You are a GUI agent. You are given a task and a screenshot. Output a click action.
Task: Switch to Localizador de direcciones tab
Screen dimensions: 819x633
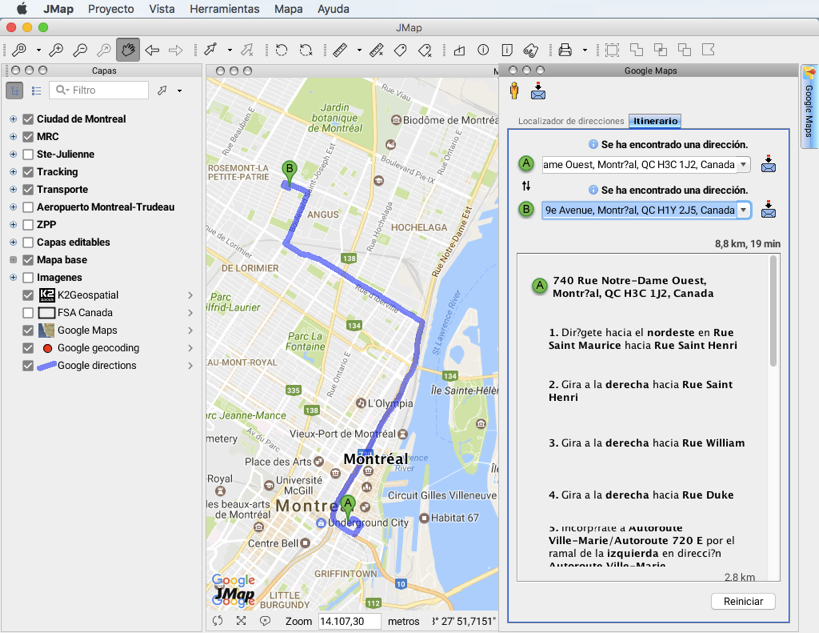(x=570, y=121)
